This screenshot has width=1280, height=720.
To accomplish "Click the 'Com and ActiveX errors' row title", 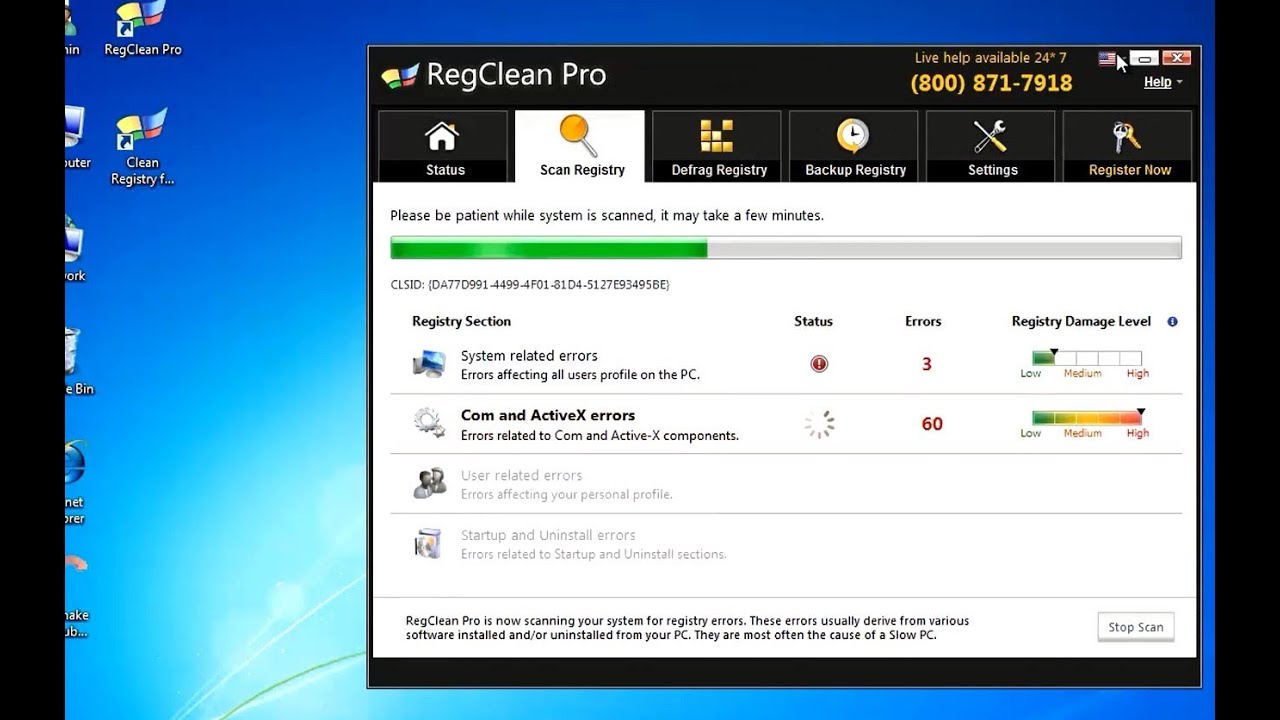I will coord(548,416).
